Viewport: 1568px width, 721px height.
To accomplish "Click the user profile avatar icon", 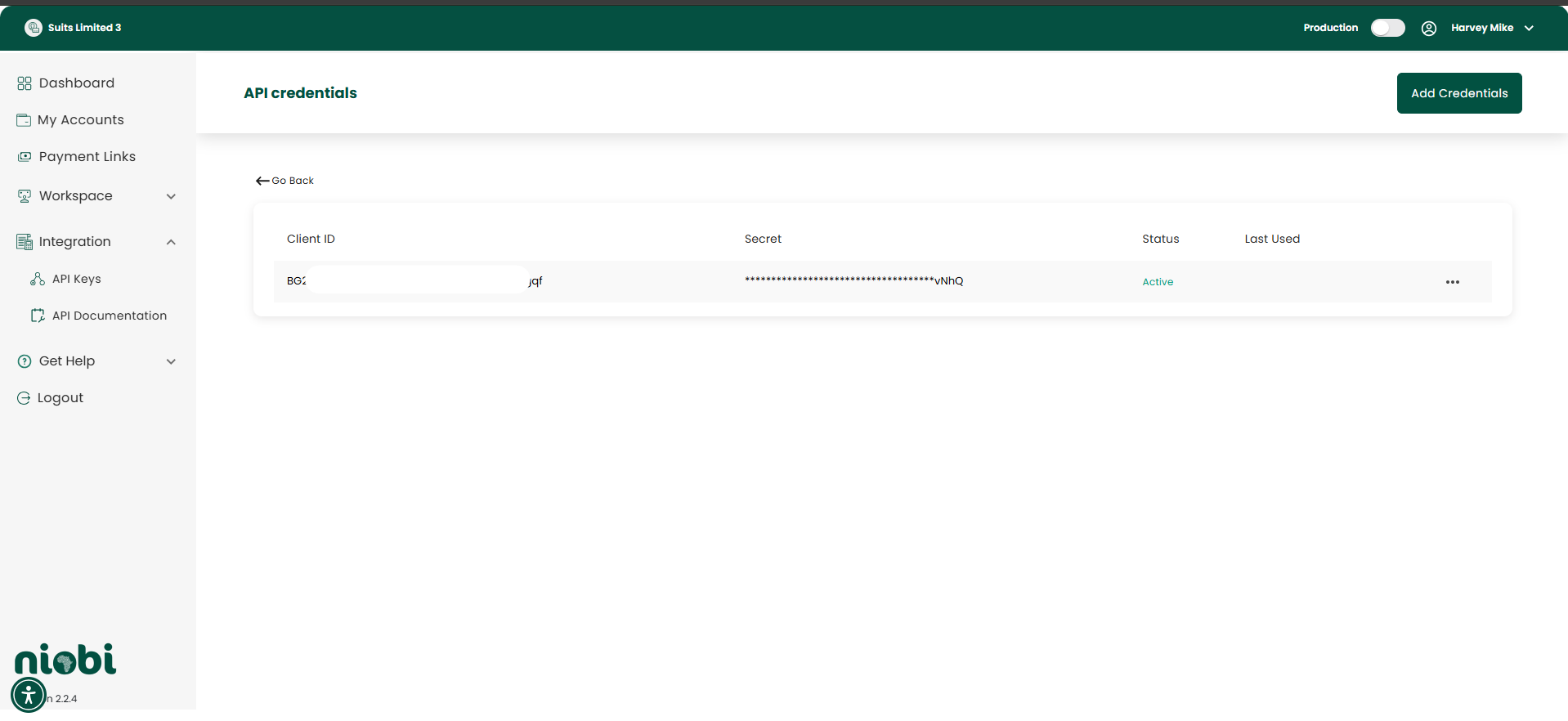I will (x=1429, y=28).
